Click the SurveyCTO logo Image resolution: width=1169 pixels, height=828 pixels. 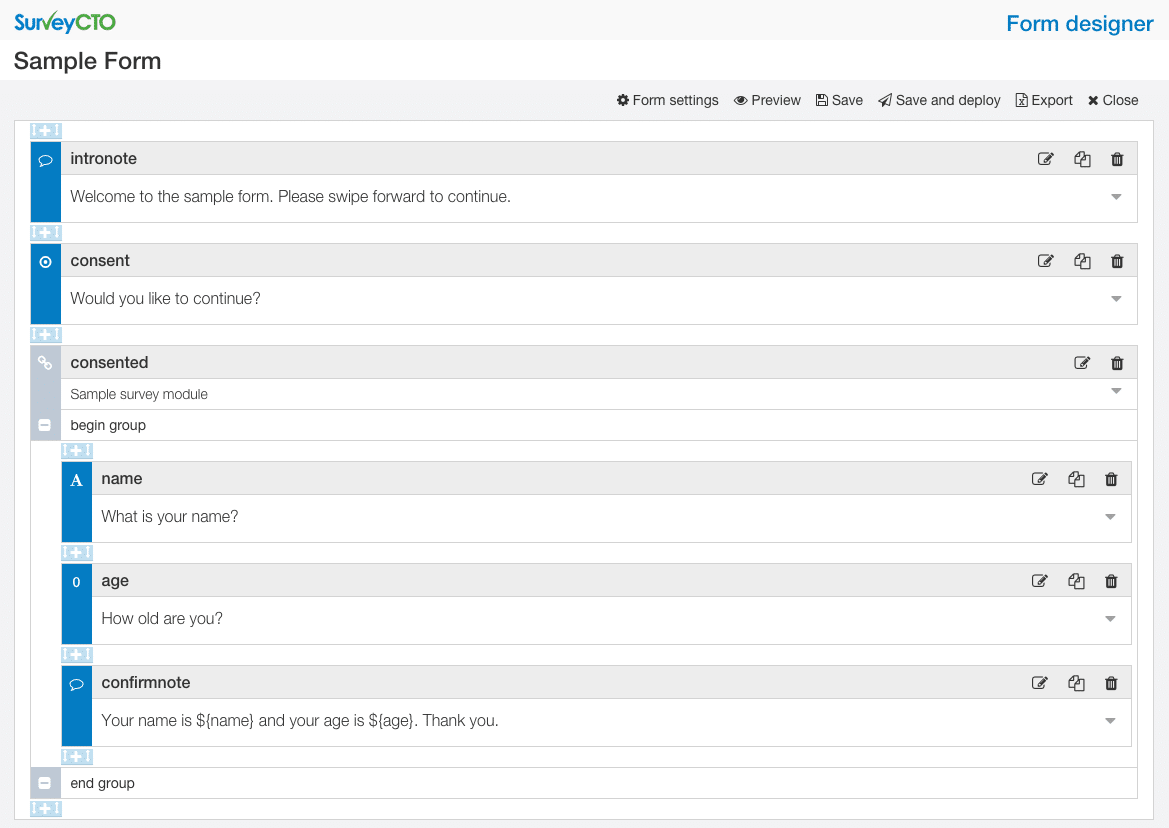[x=65, y=22]
